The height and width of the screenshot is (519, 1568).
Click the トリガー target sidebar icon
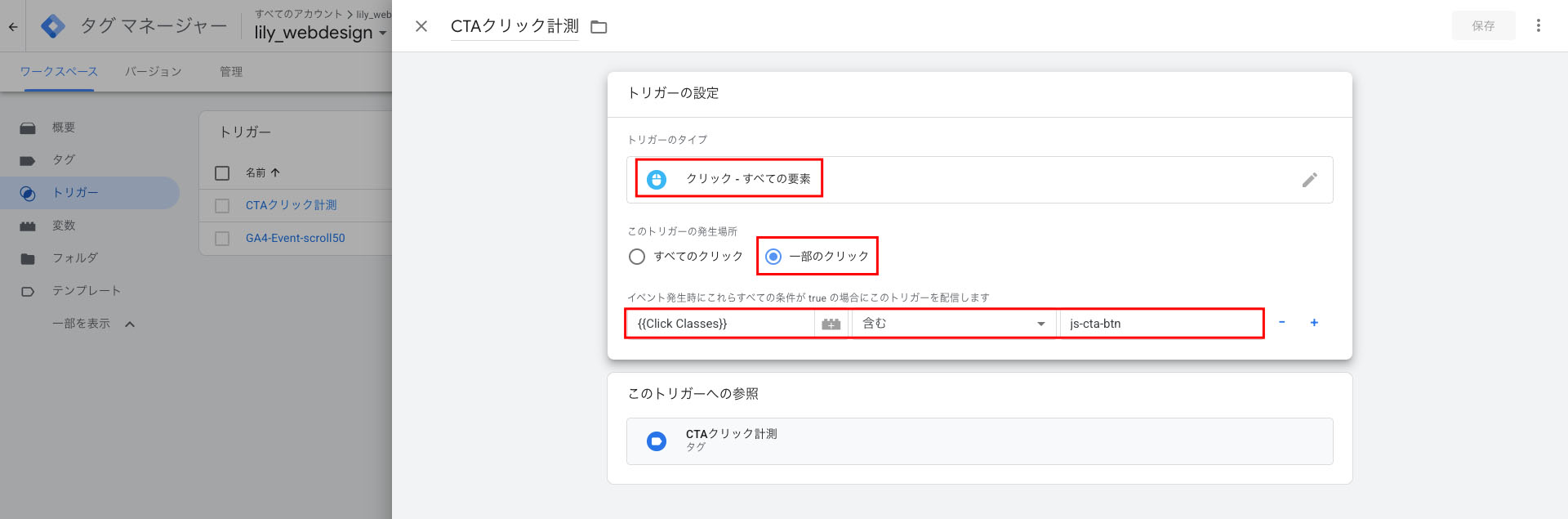(28, 194)
